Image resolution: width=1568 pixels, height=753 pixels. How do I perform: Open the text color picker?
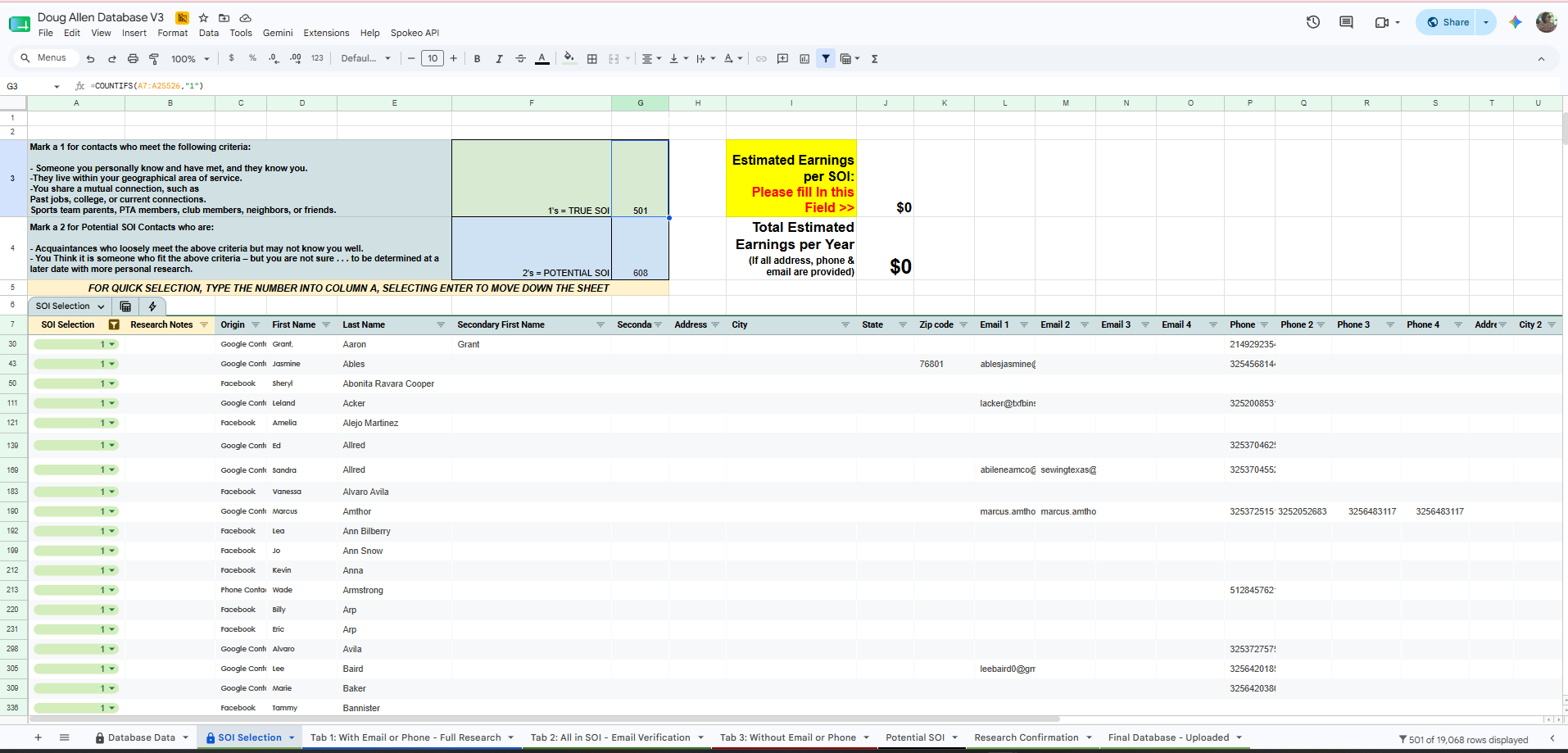542,59
